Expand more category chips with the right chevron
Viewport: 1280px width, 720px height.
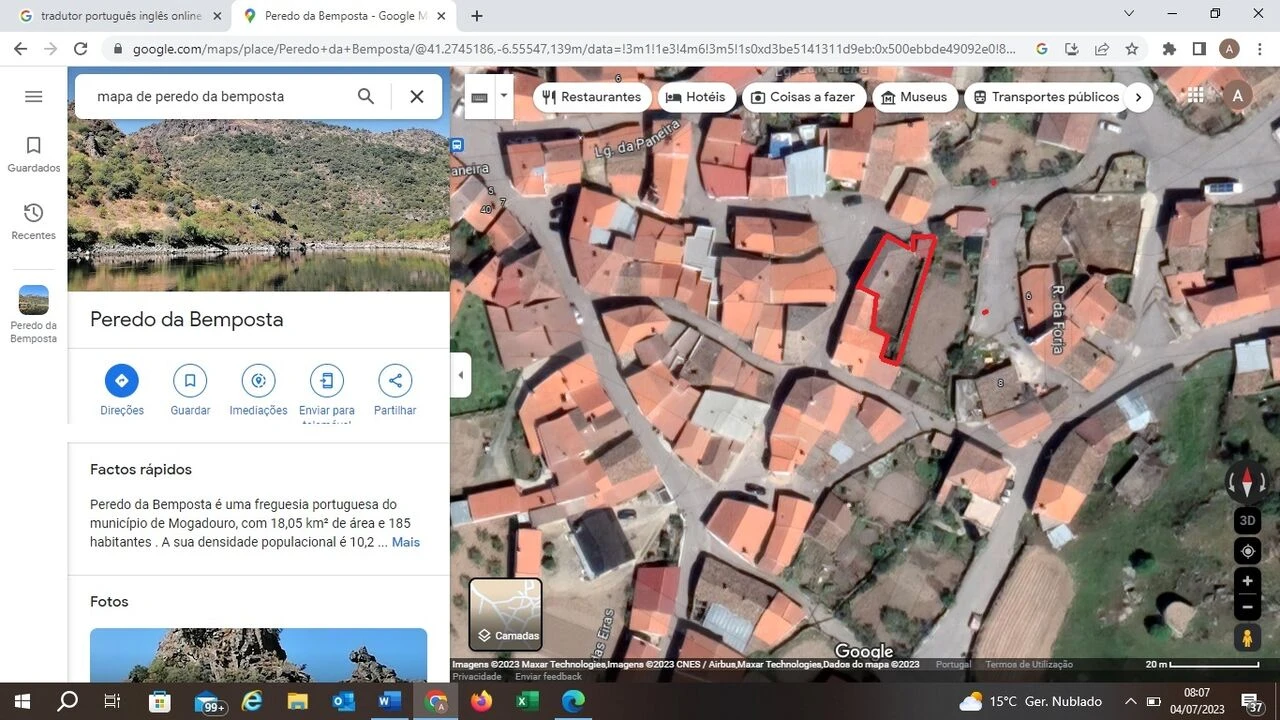click(x=1138, y=97)
